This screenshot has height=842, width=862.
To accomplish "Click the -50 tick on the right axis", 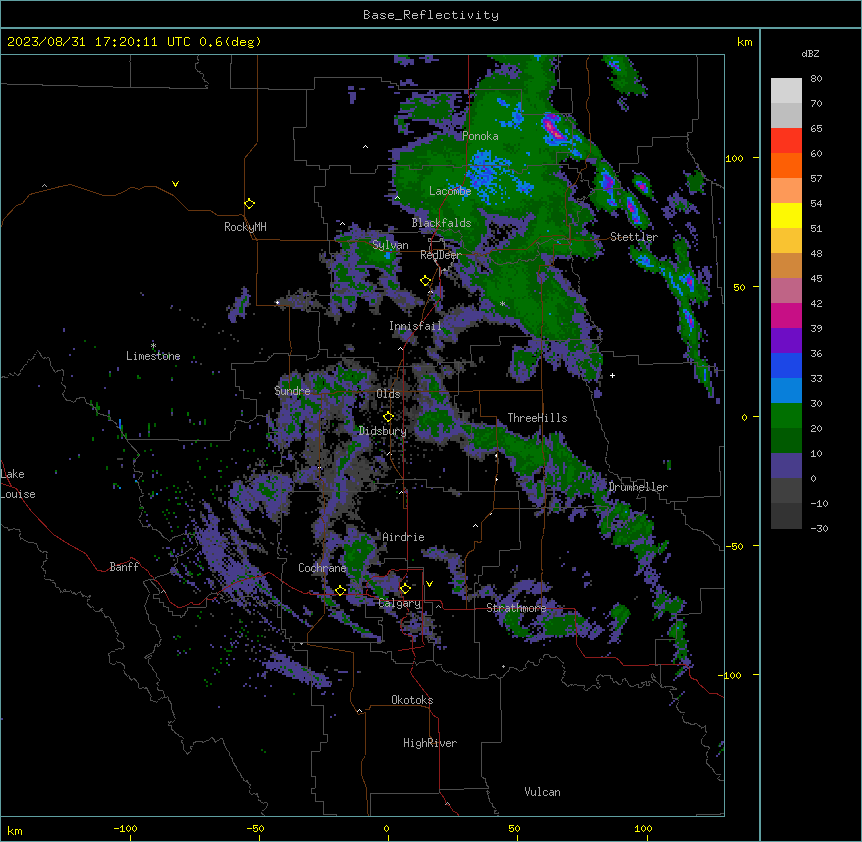I will pyautogui.click(x=734, y=546).
